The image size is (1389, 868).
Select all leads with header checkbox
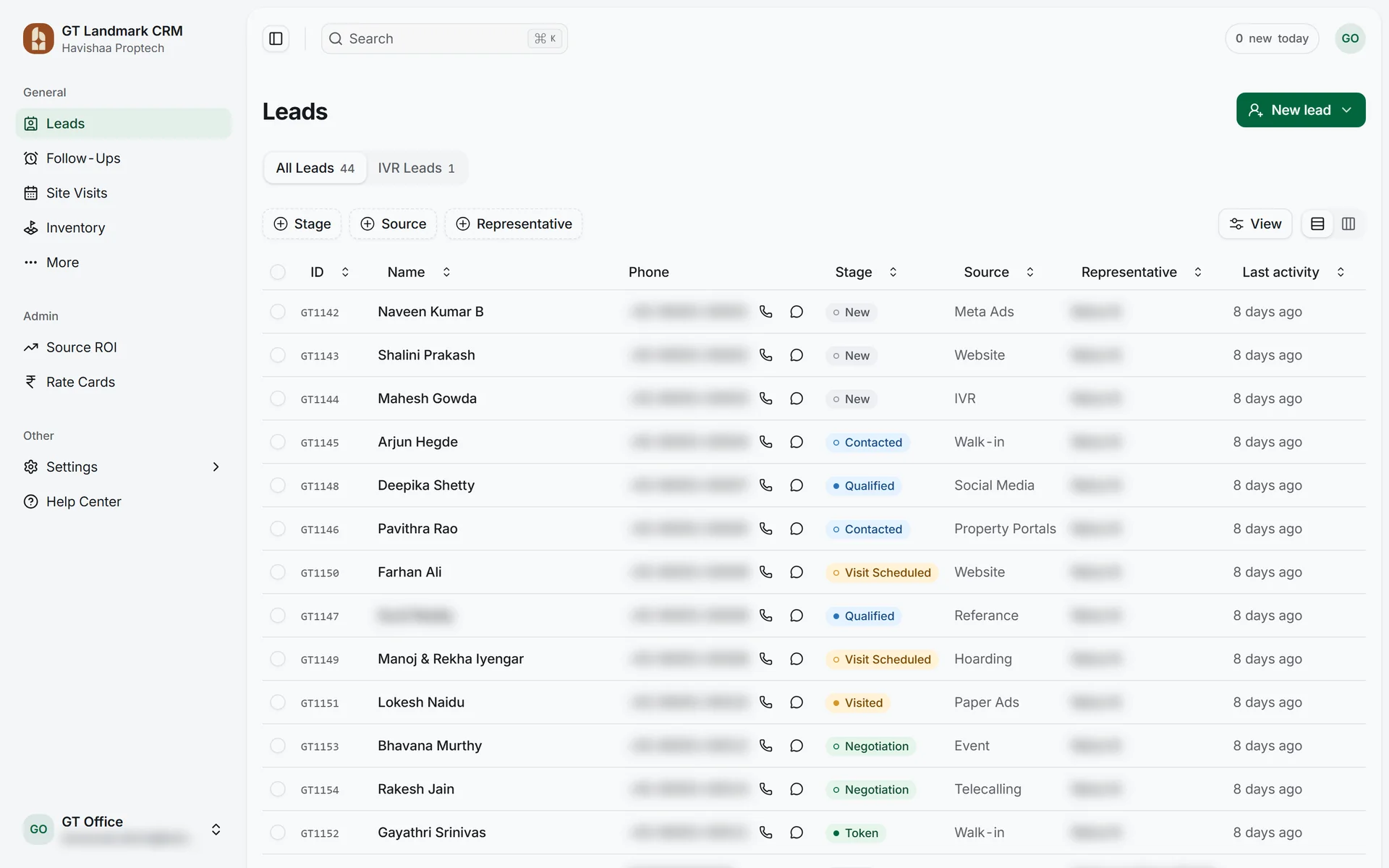coord(278,272)
